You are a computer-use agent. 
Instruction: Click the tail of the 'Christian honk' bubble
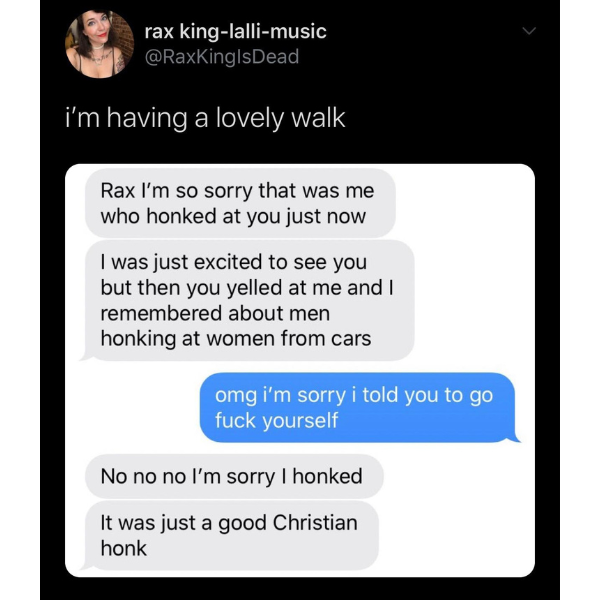point(86,565)
